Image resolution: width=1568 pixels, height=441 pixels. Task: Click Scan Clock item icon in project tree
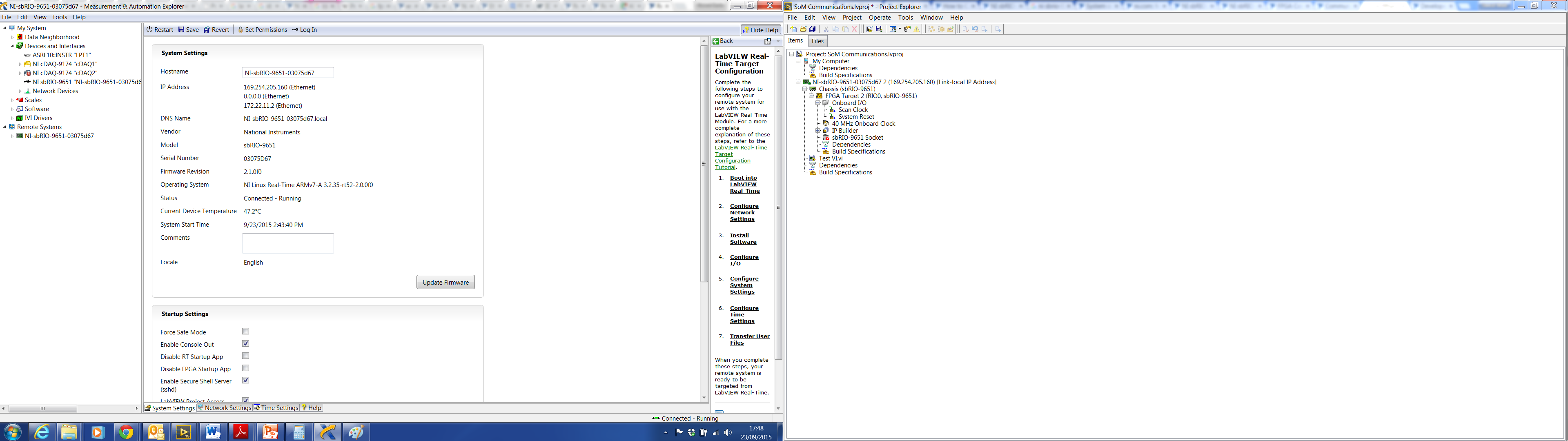coord(833,110)
